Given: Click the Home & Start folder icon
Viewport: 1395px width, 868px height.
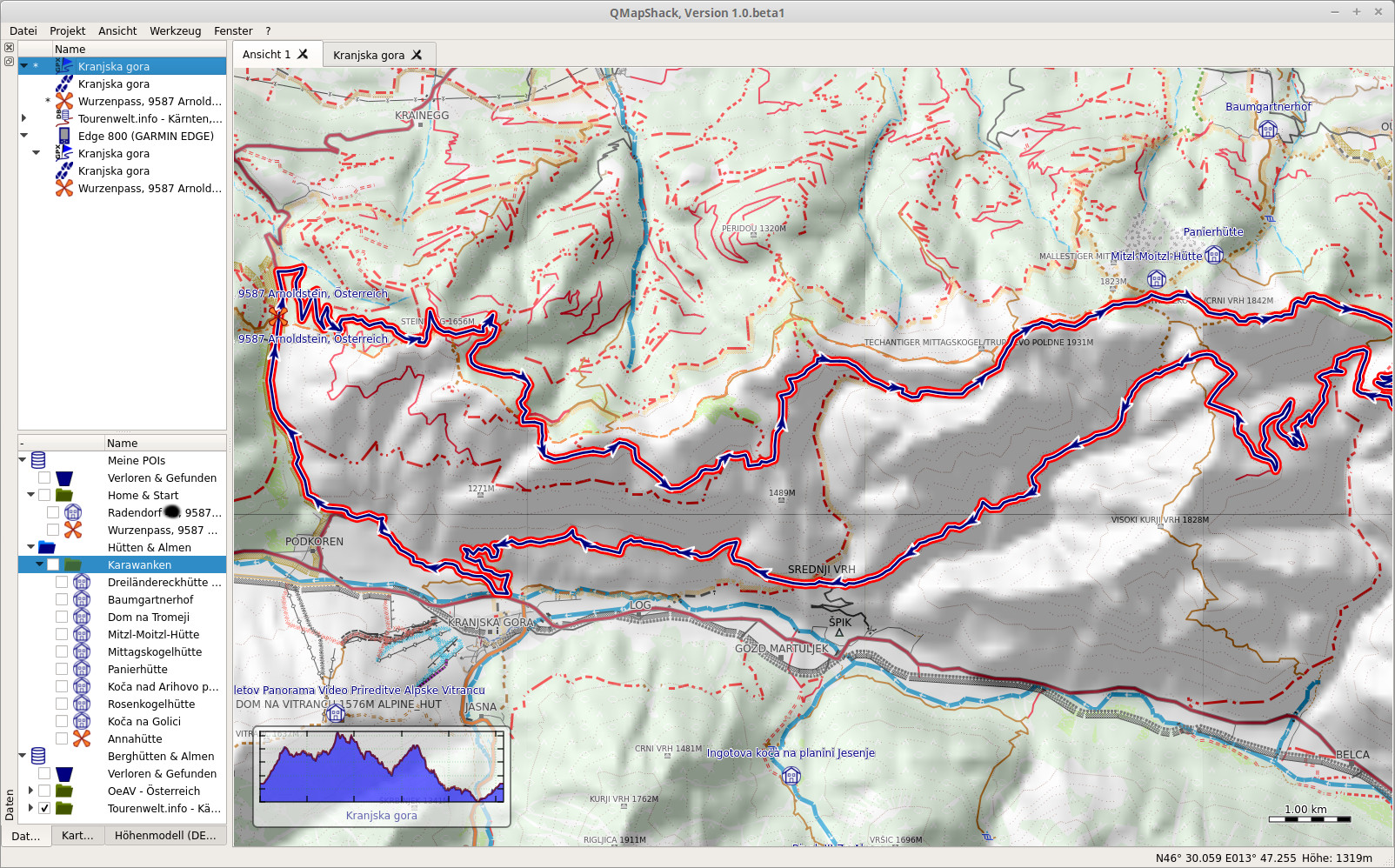Looking at the screenshot, I should click(64, 495).
